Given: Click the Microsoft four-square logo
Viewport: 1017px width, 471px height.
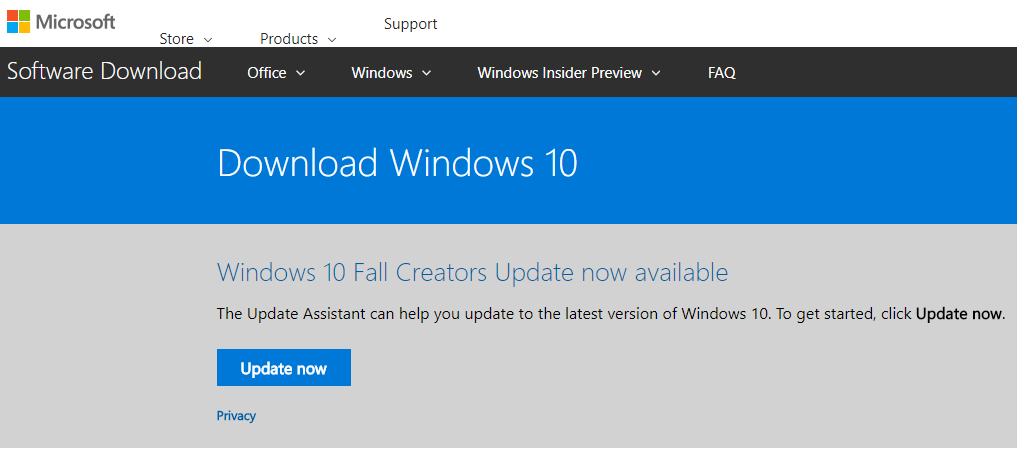Looking at the screenshot, I should (19, 22).
